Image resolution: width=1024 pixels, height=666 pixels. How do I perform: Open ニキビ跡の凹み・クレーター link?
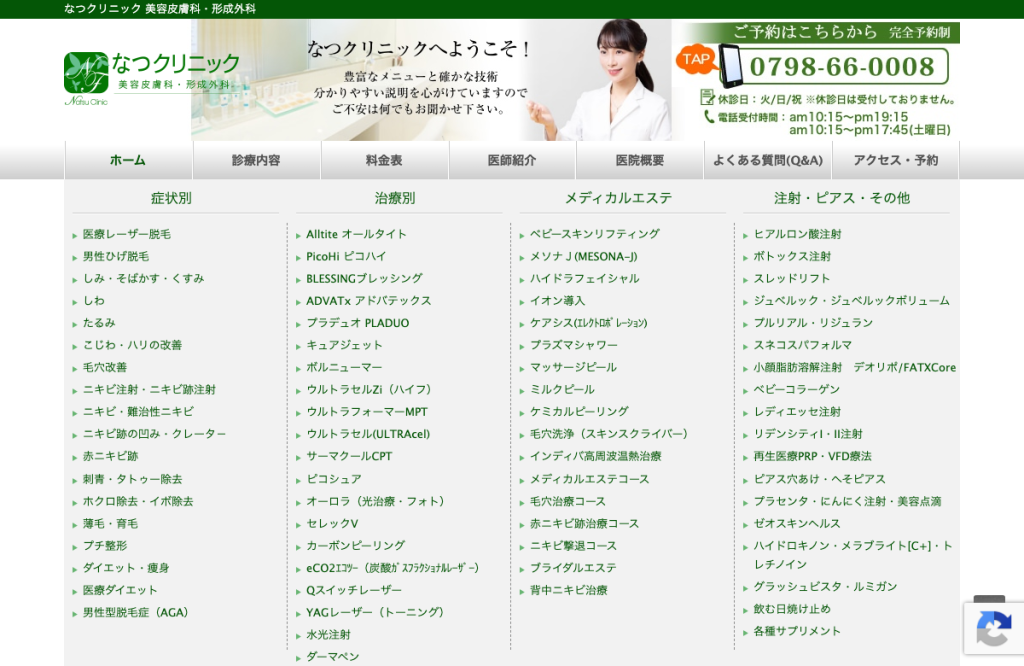tap(154, 434)
